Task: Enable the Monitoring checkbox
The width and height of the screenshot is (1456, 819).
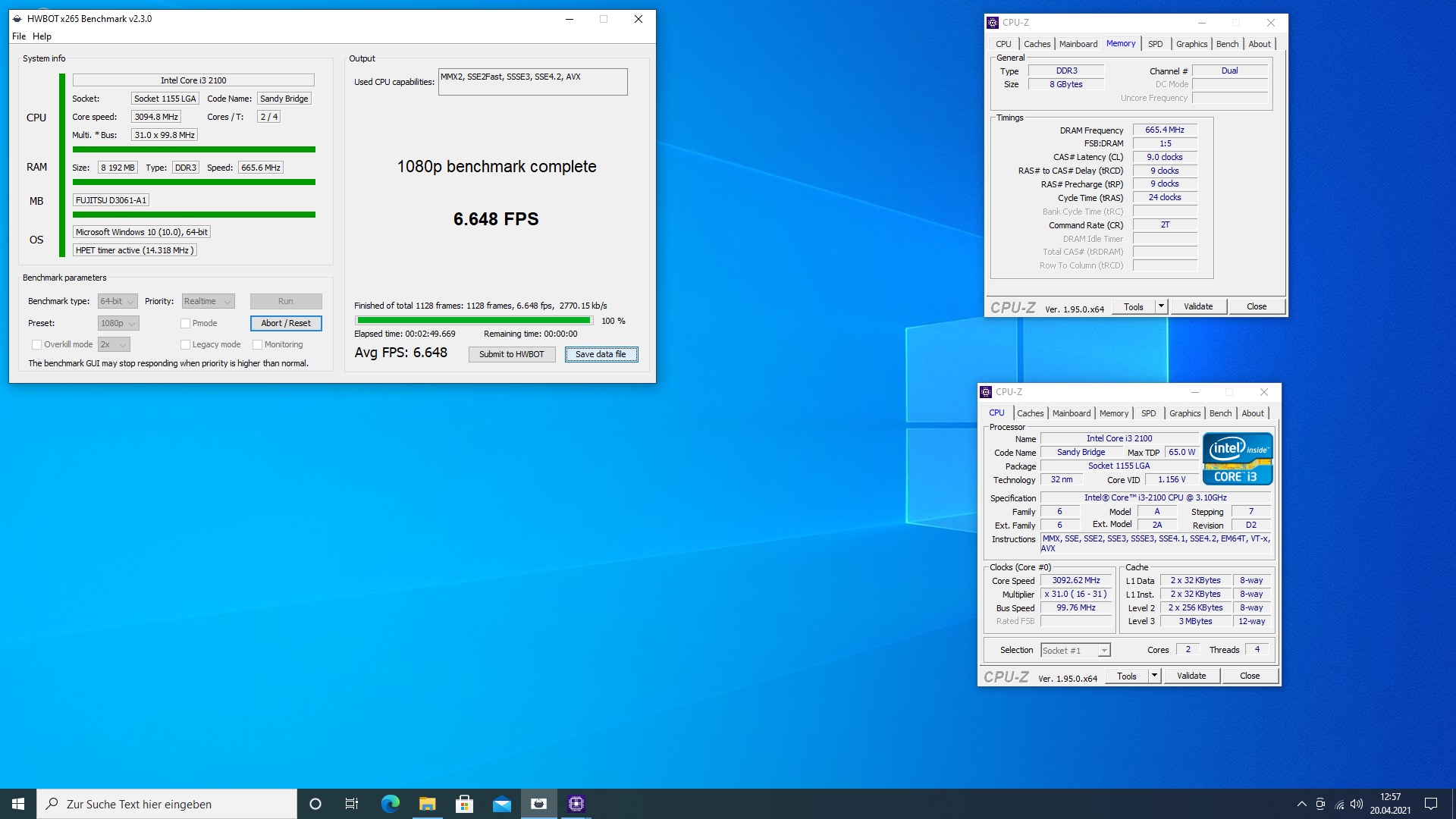Action: [x=257, y=344]
